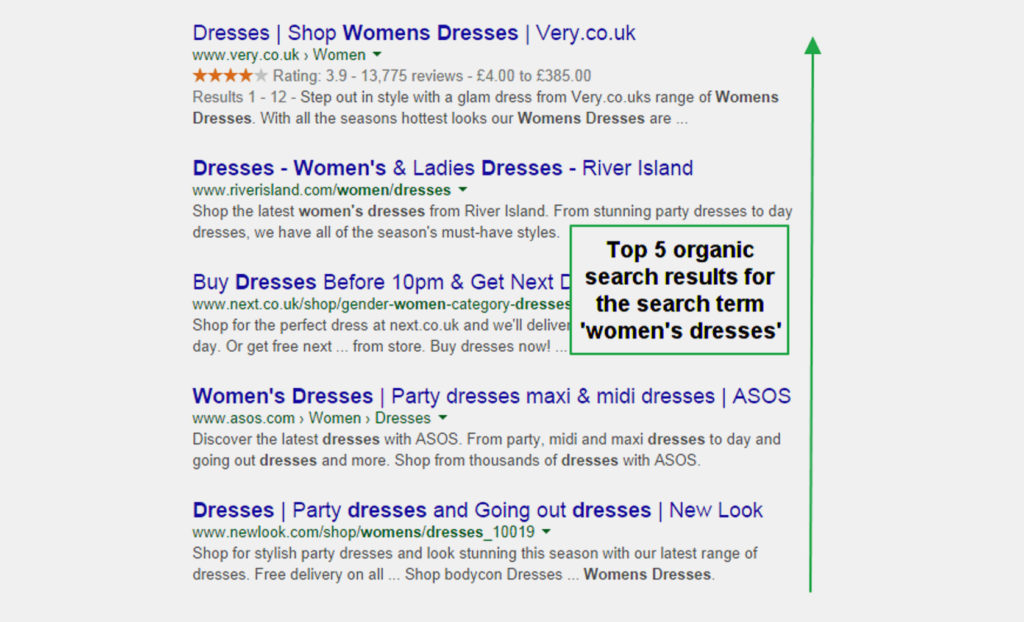This screenshot has width=1024, height=622.
Task: Click the green www.newlook.com/shop/womens URL
Action: (363, 532)
